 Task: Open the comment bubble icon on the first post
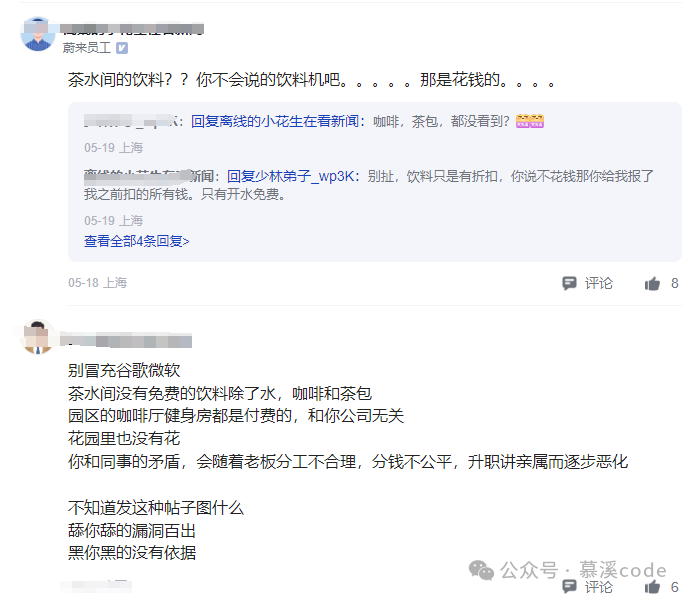click(569, 283)
